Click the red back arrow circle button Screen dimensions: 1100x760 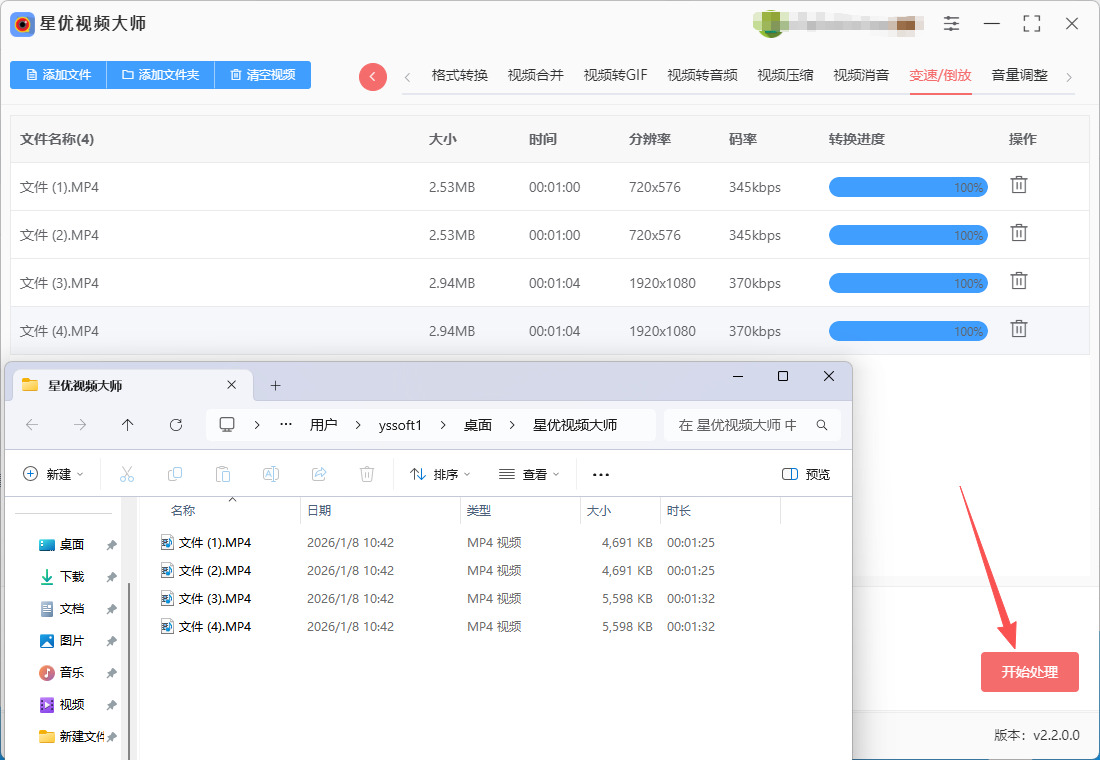tap(373, 76)
